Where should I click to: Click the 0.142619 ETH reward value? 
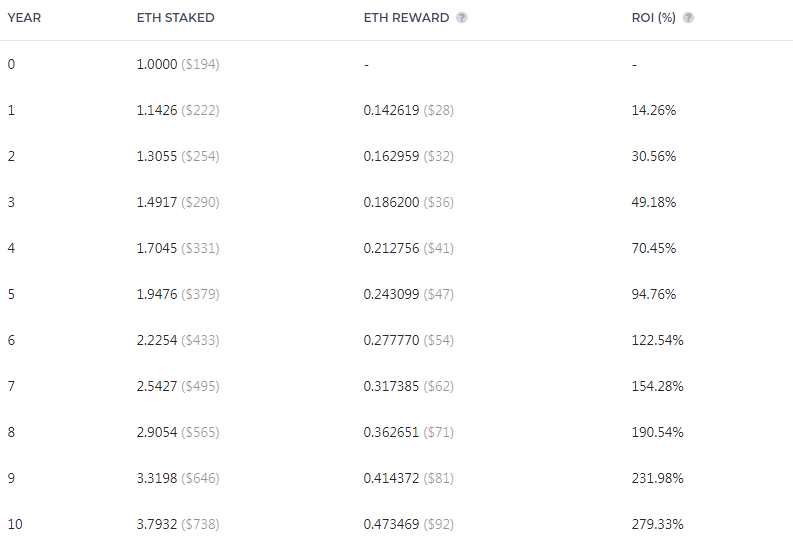pyautogui.click(x=392, y=110)
